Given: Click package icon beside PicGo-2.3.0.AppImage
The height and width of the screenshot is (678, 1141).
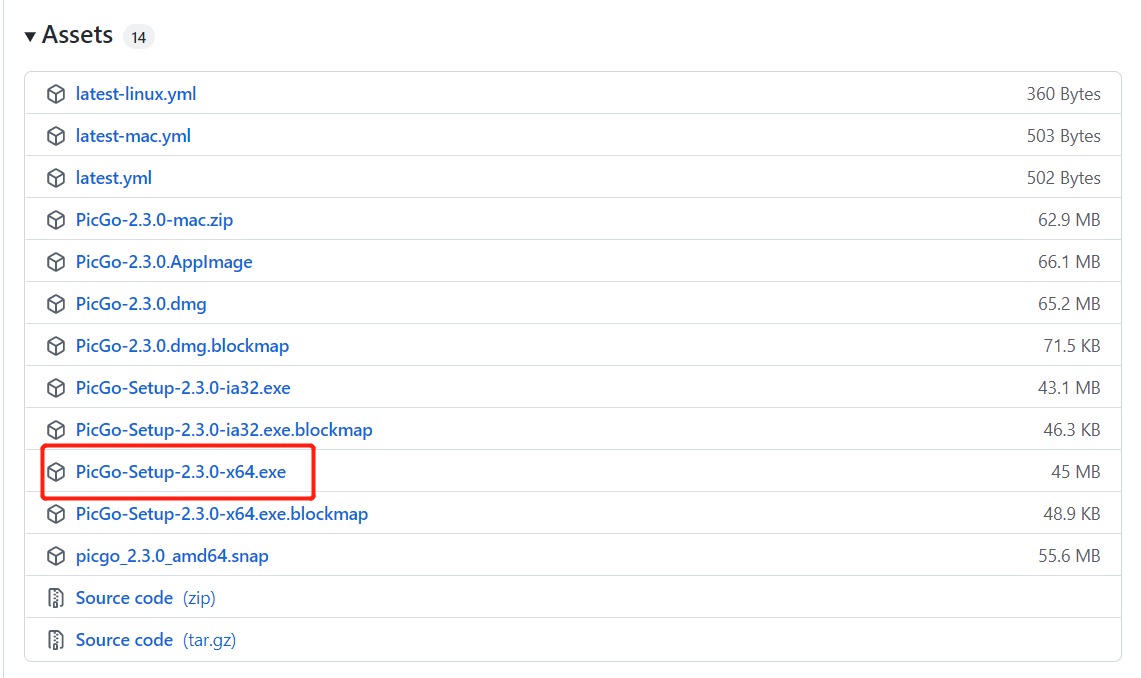Looking at the screenshot, I should pyautogui.click(x=56, y=262).
